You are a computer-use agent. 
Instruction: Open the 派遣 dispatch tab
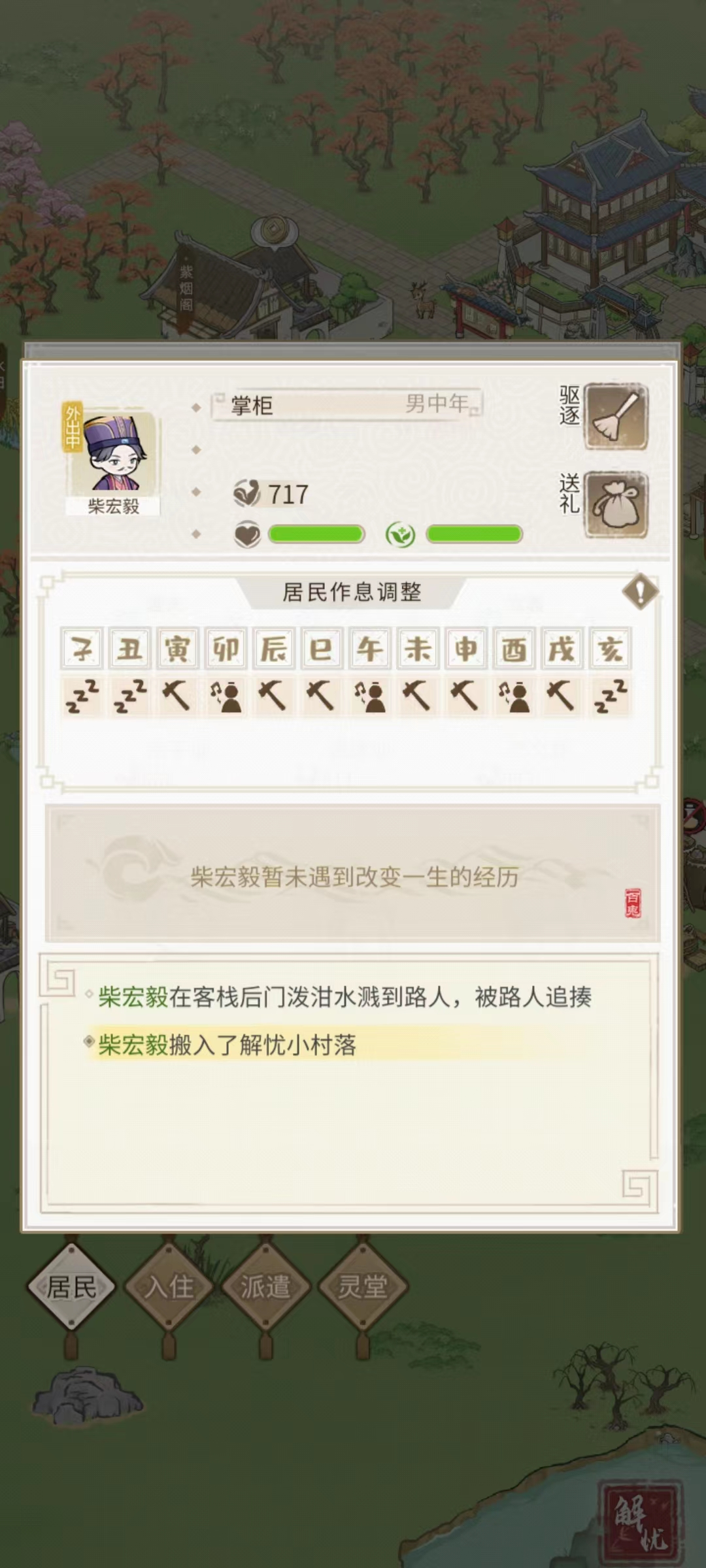265,1286
